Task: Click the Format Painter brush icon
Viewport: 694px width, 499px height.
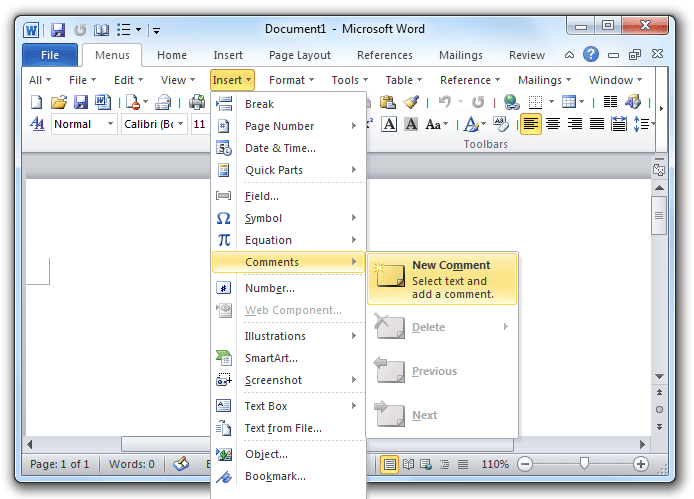Action: point(411,102)
